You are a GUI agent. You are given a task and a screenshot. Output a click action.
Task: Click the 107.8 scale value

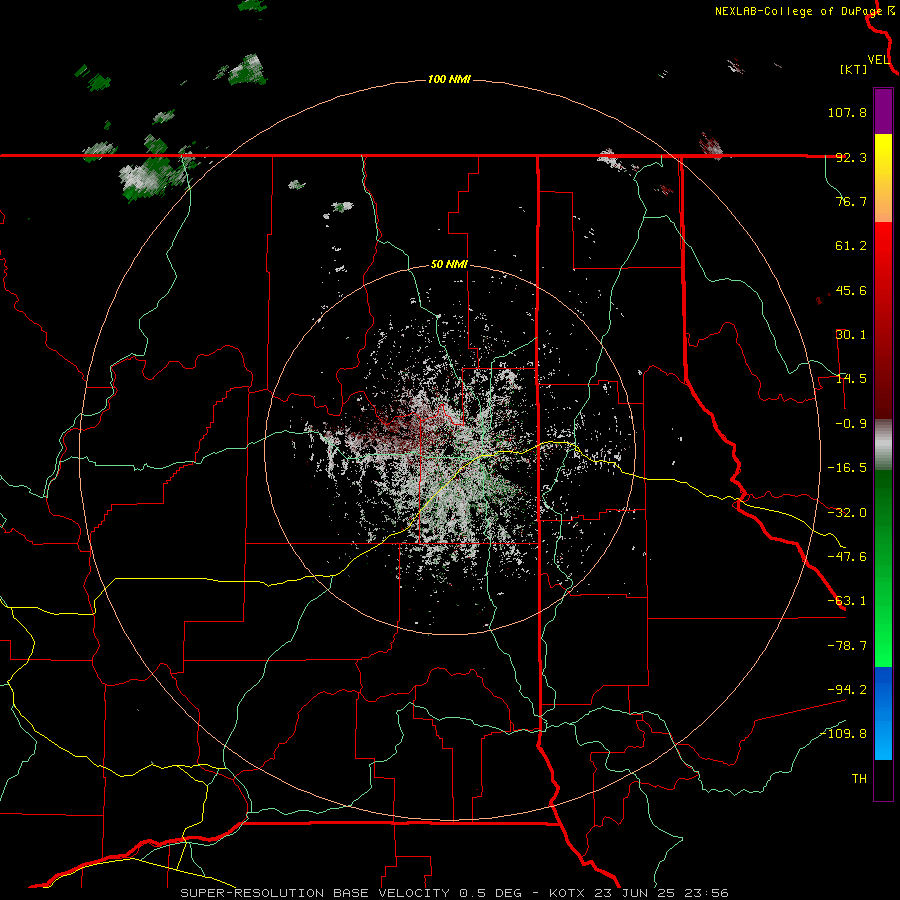pos(847,112)
